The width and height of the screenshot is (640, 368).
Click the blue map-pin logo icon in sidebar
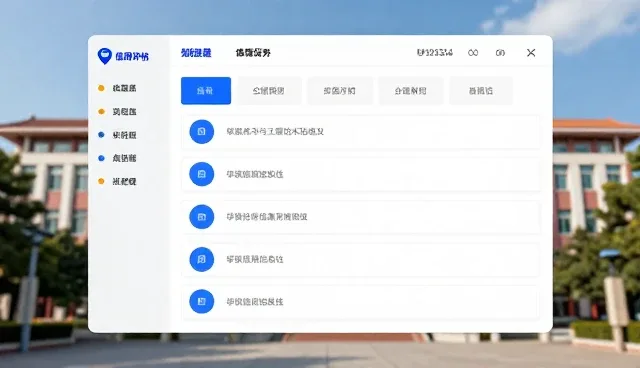click(104, 56)
